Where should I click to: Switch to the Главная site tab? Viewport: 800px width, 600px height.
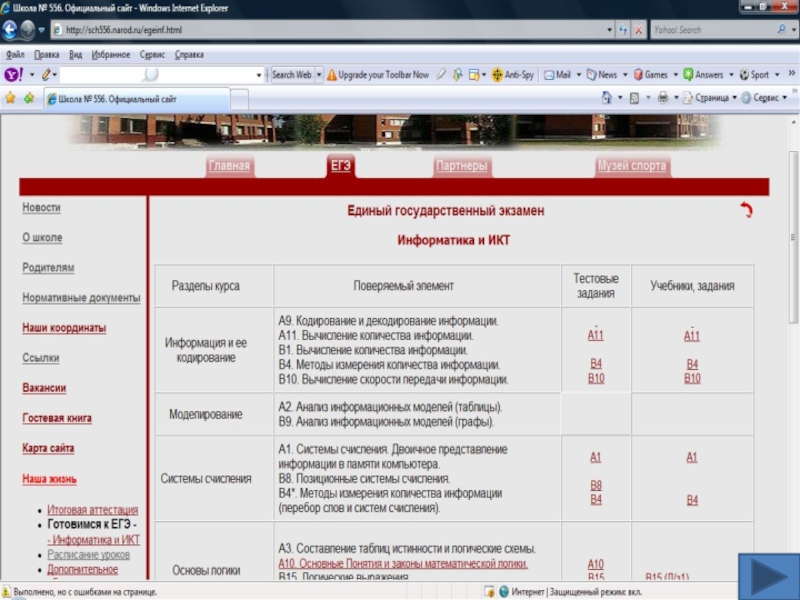pos(229,166)
